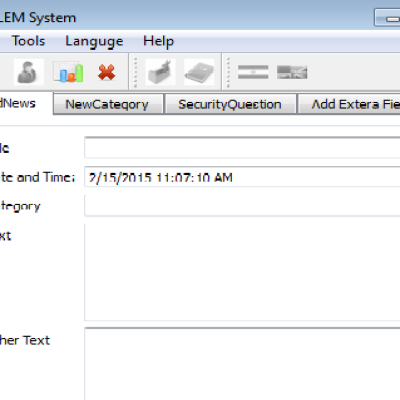Open the Languge menu
Image resolution: width=400 pixels, height=400 pixels.
click(94, 42)
